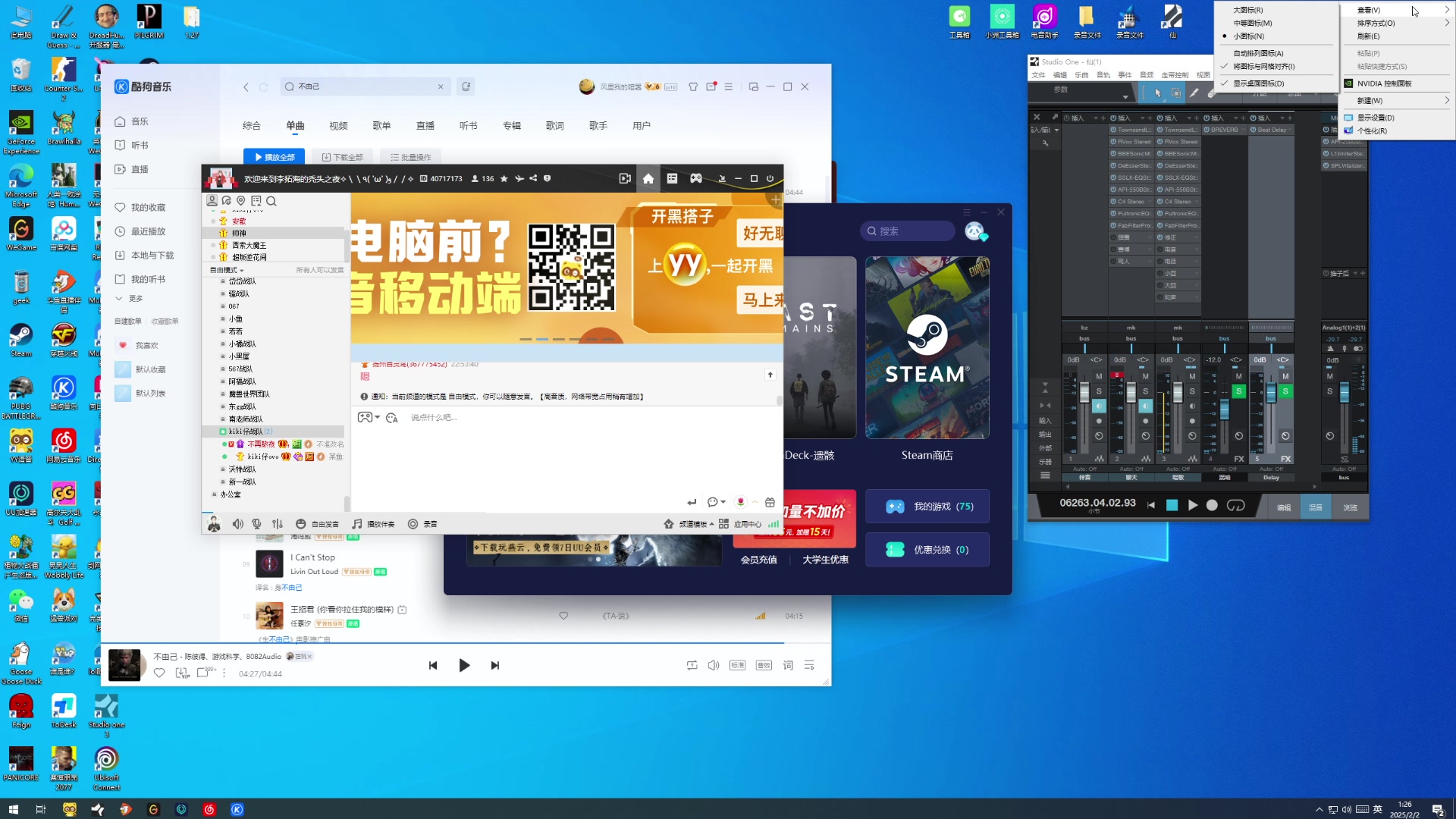1456x819 pixels.
Task: Share the YY channel via share icon
Action: (x=533, y=179)
